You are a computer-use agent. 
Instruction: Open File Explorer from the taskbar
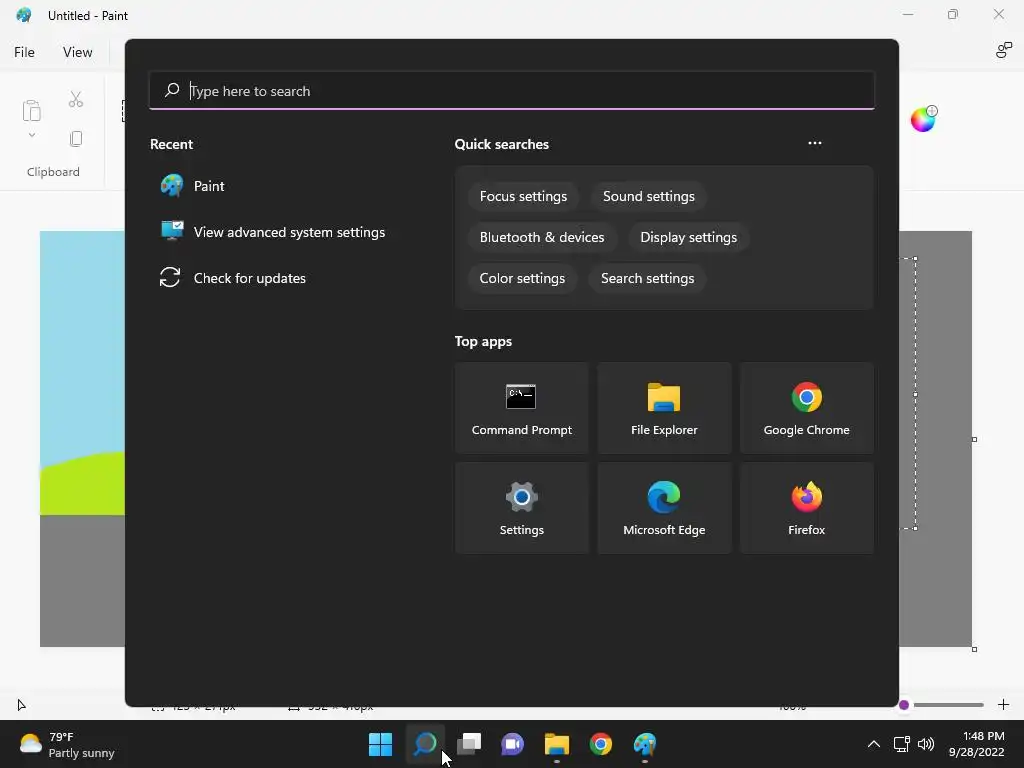[556, 744]
